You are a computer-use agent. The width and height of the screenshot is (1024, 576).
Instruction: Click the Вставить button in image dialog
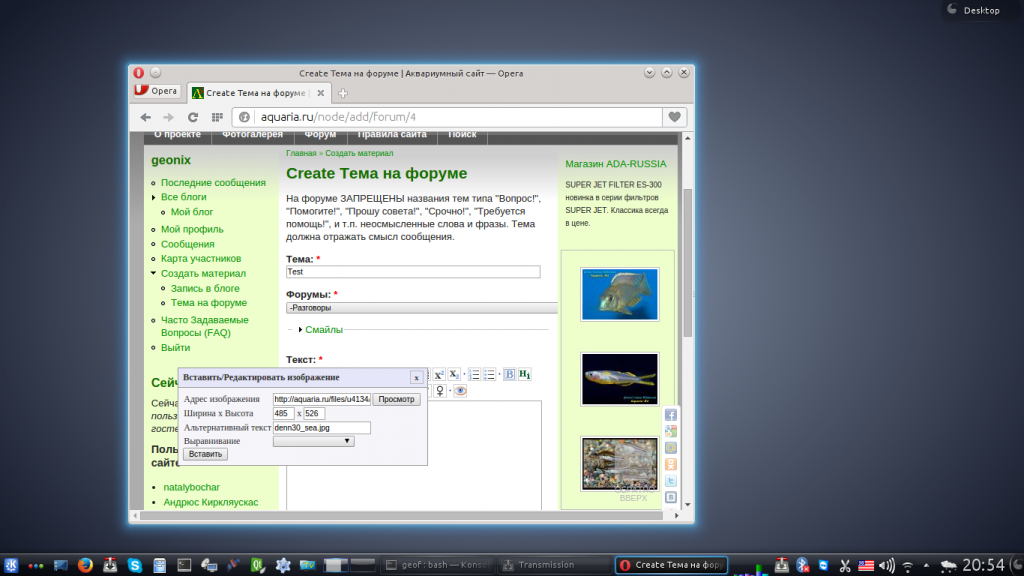[x=205, y=455]
